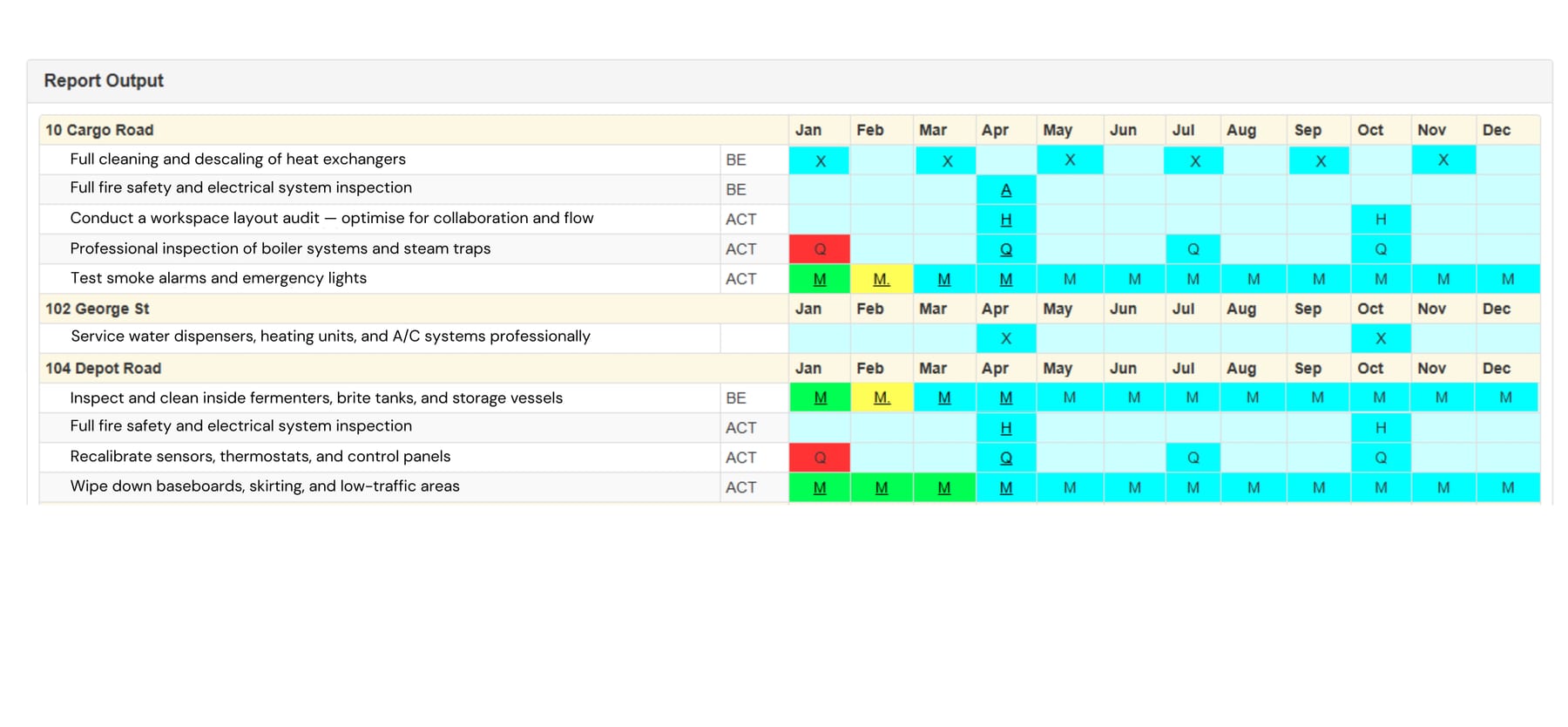Open the underlined A in the April column
This screenshot has height=727, width=1568.
click(1006, 190)
